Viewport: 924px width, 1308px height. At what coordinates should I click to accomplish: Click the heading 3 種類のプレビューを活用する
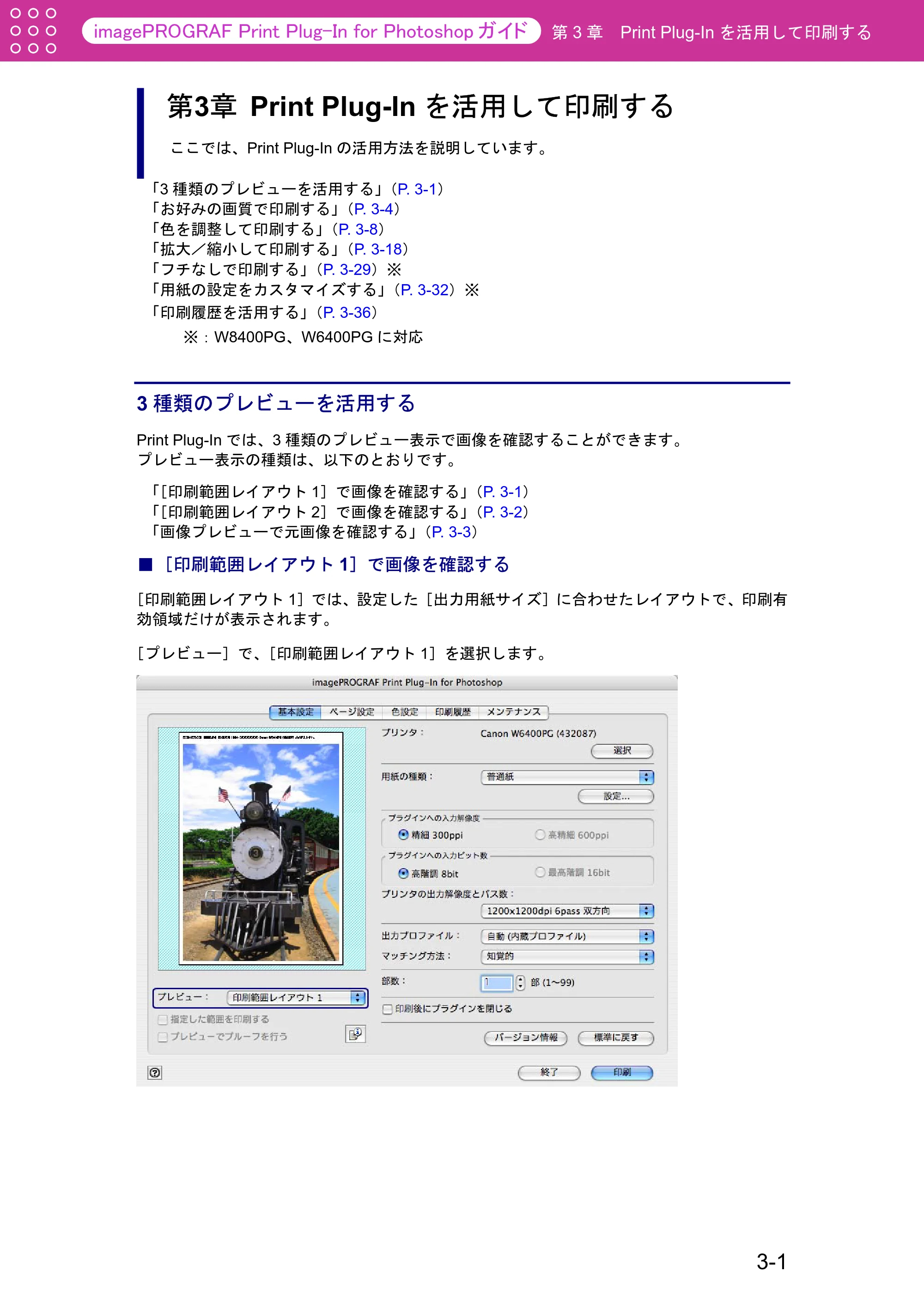[x=276, y=403]
